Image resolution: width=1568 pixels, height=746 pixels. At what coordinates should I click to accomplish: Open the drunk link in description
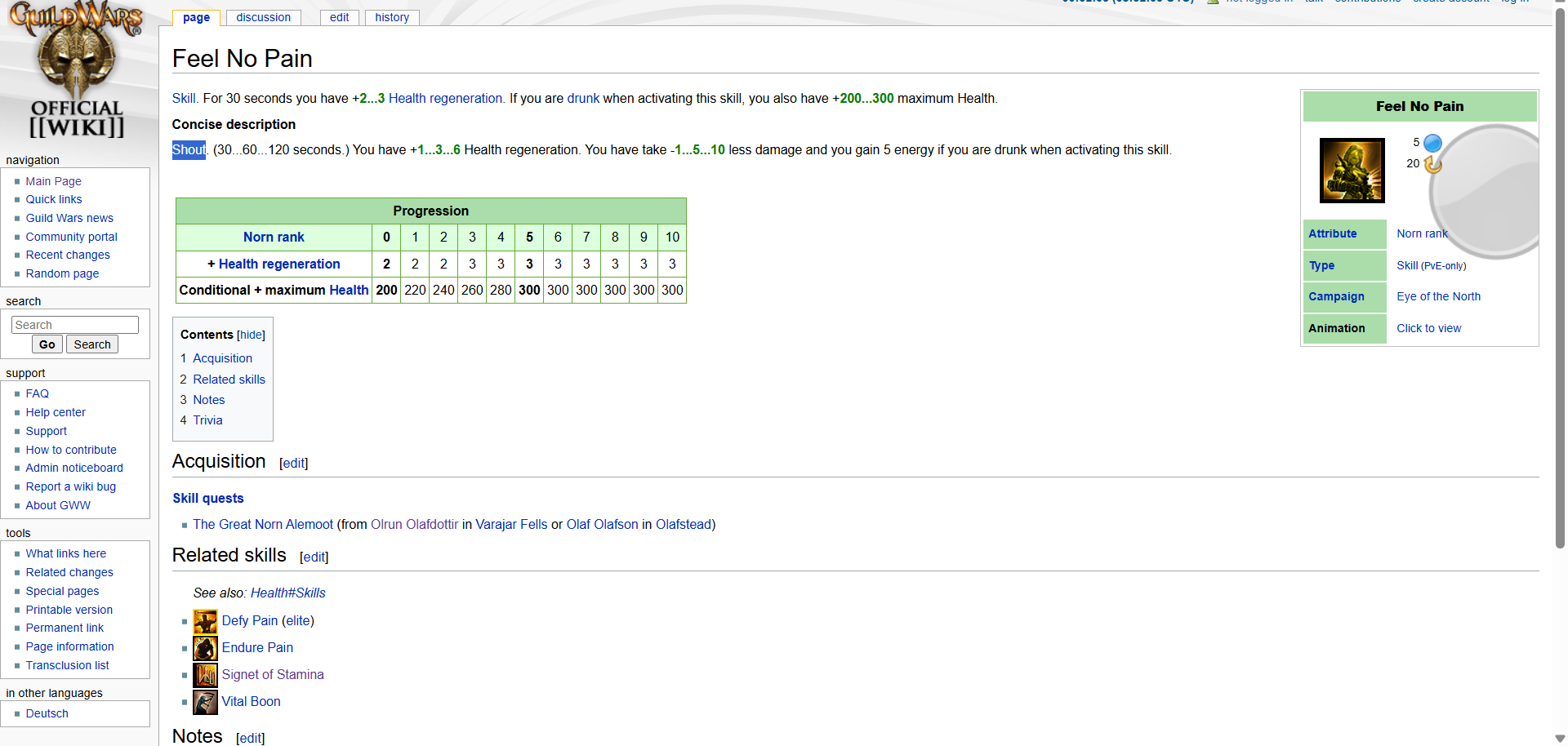pos(583,98)
